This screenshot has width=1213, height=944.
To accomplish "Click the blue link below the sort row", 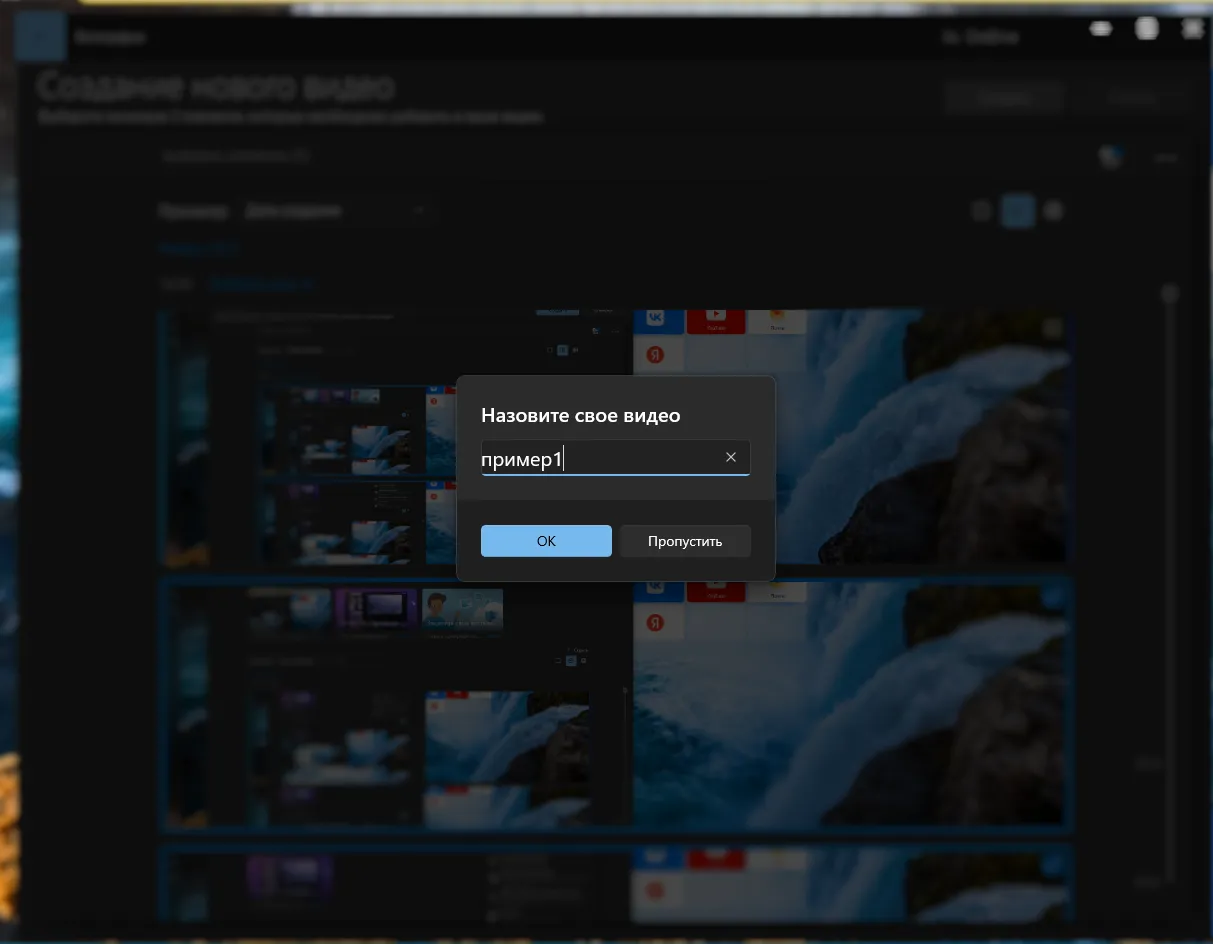I will click(x=197, y=248).
